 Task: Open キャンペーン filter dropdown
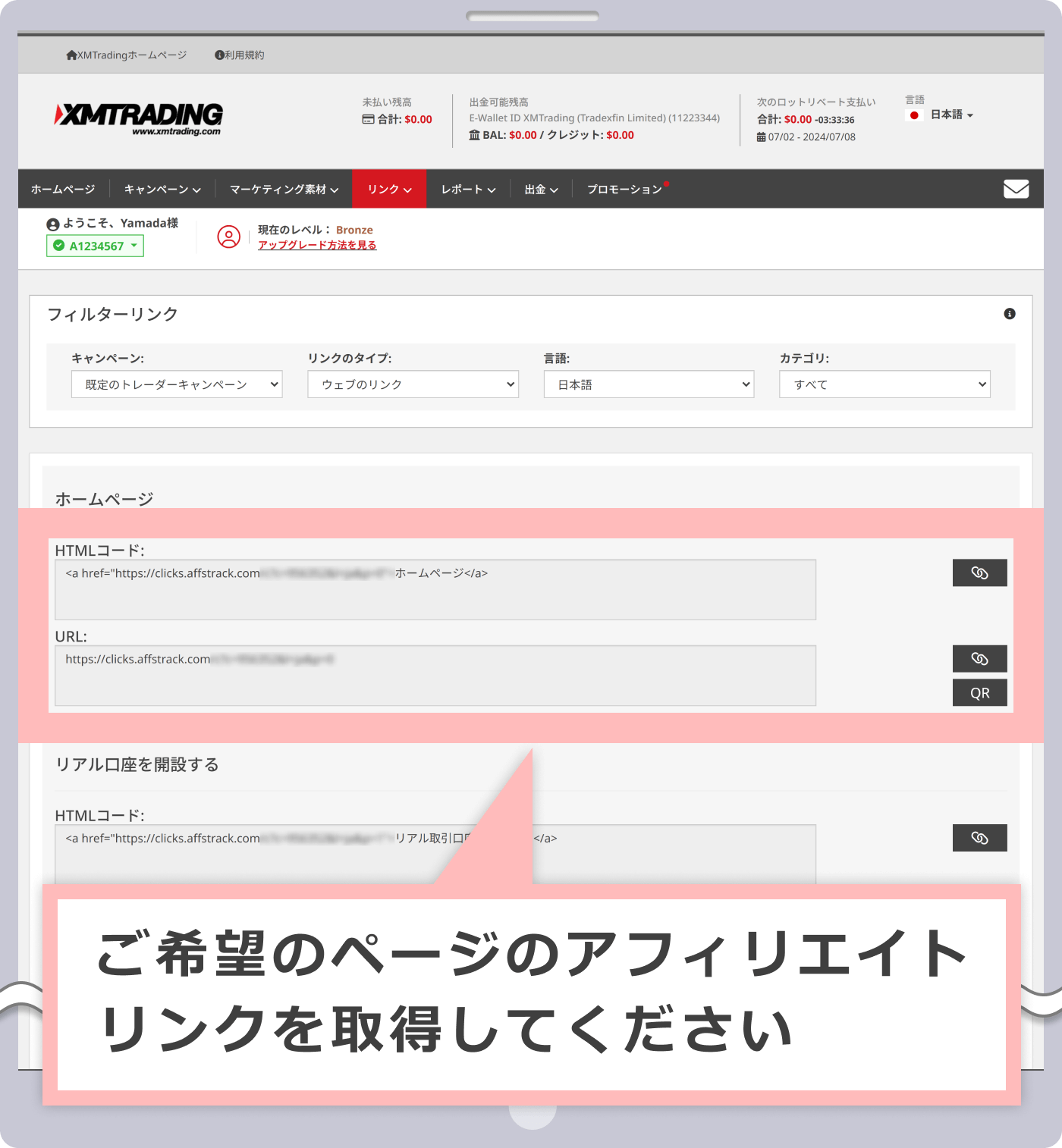177,384
